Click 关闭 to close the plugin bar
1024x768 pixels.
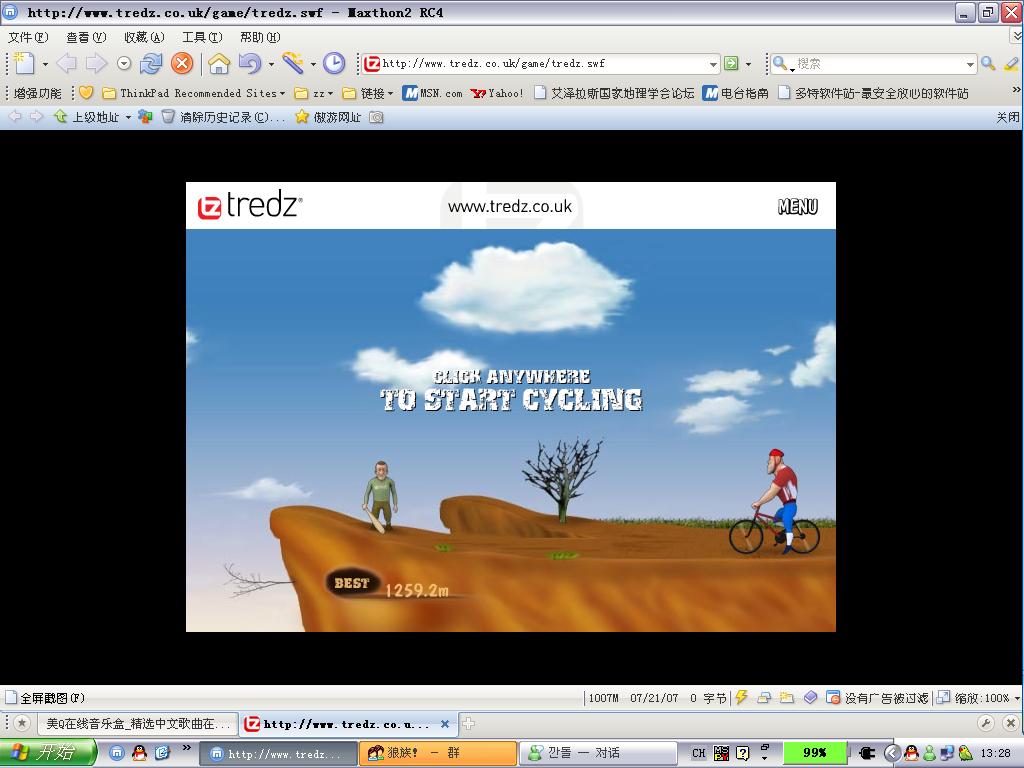pyautogui.click(x=1008, y=117)
